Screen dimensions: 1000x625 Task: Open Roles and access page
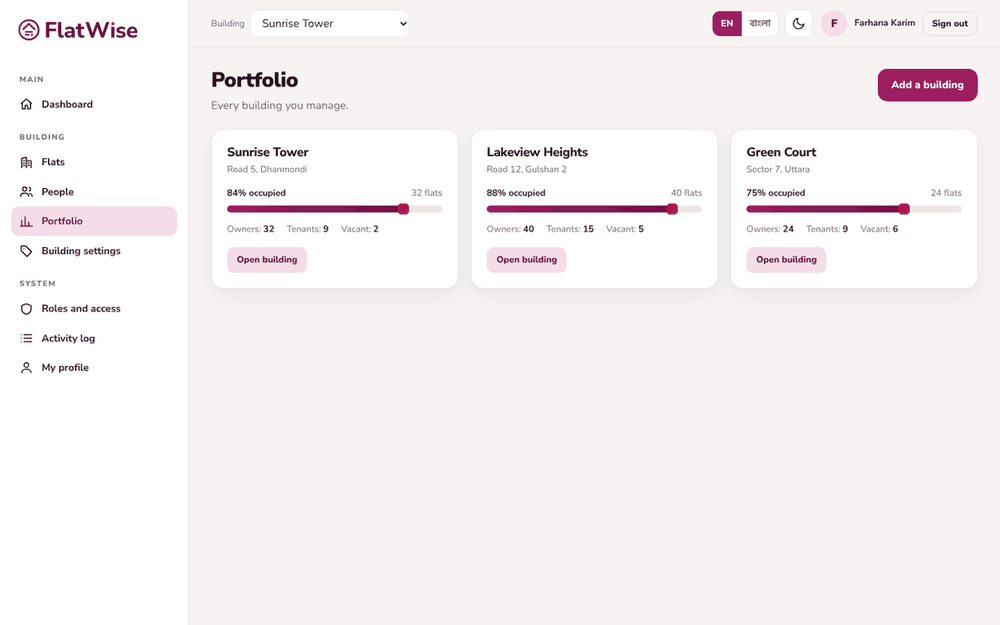click(94, 309)
